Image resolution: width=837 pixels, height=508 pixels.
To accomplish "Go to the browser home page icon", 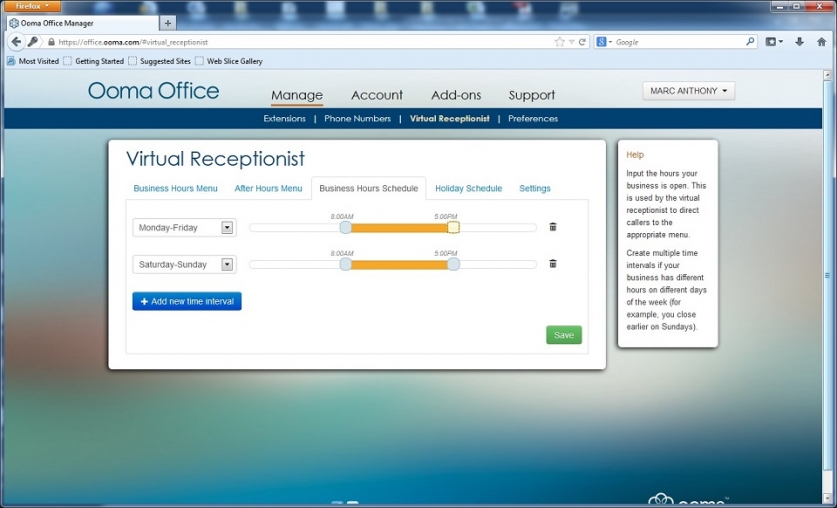I will tap(822, 42).
